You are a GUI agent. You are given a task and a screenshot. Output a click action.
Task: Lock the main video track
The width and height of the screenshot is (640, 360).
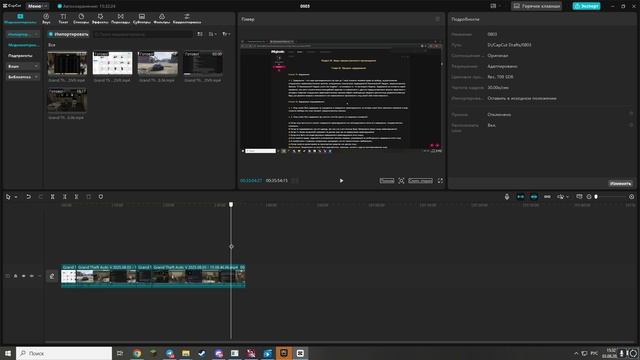[x=16, y=276]
